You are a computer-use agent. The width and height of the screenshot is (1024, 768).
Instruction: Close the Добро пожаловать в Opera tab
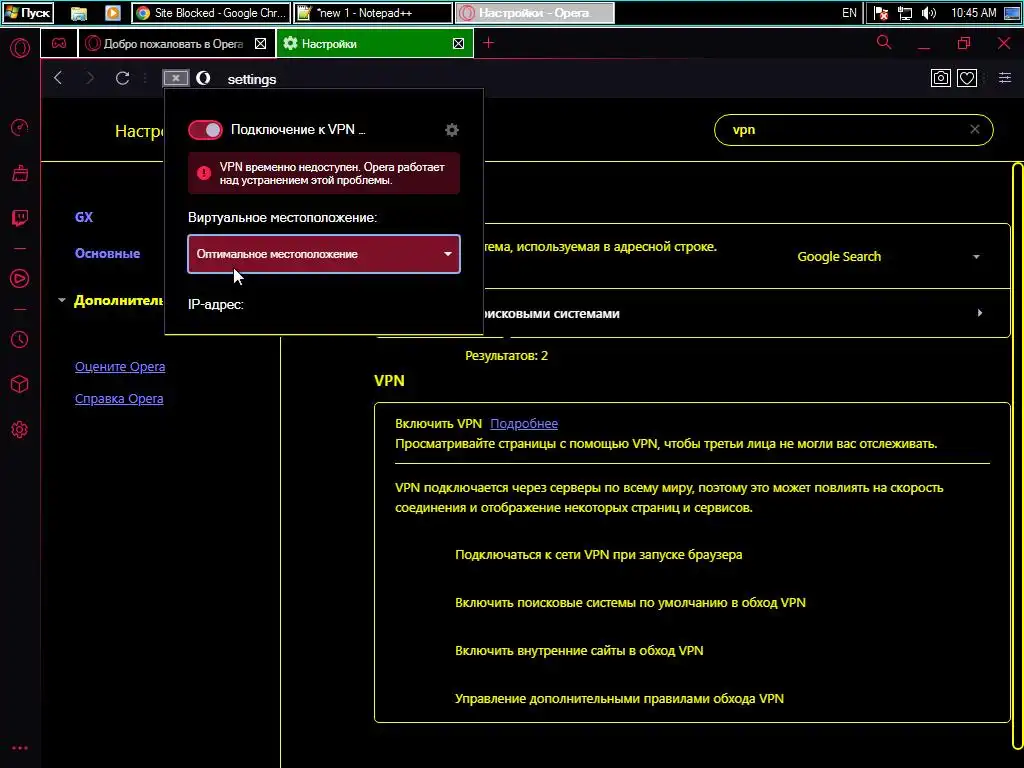pos(261,44)
